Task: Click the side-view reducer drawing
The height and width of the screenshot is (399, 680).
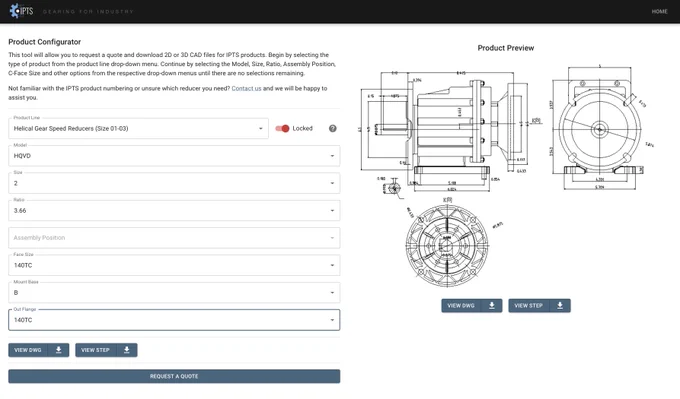Action: tap(451, 132)
